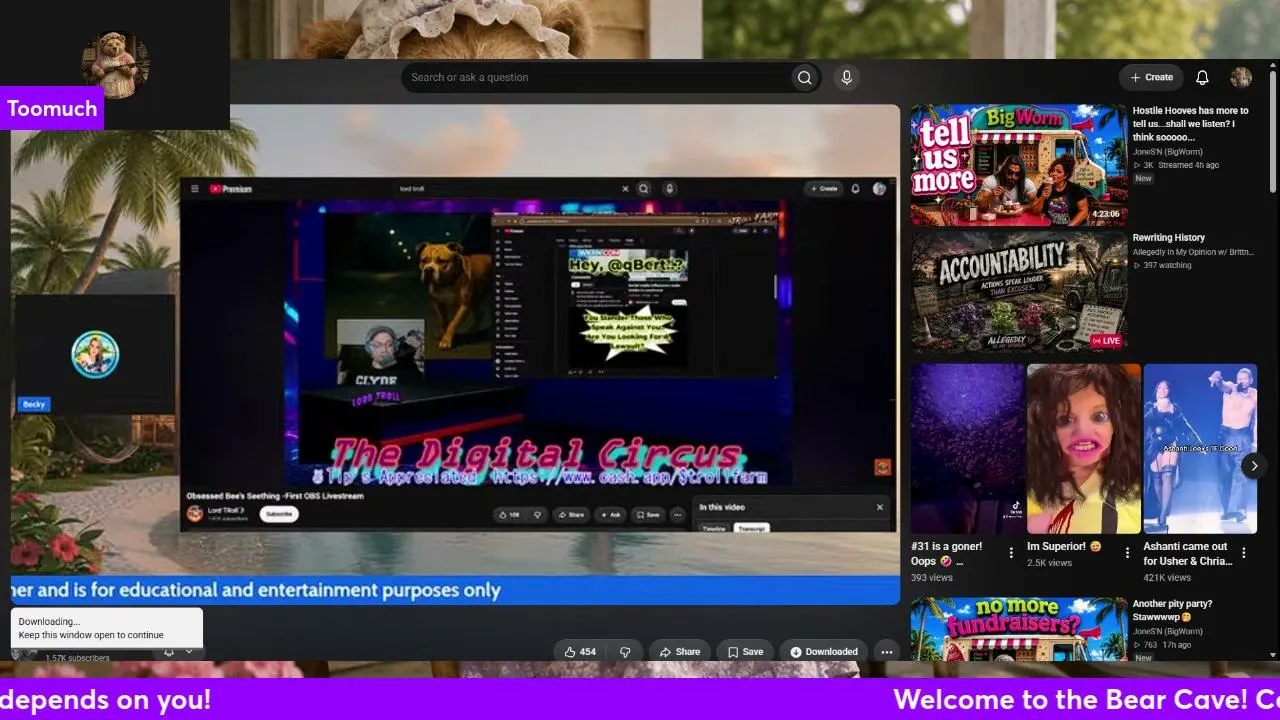Viewport: 1280px width, 720px height.
Task: Open the "Rewriting History" video title
Action: [x=1169, y=238]
